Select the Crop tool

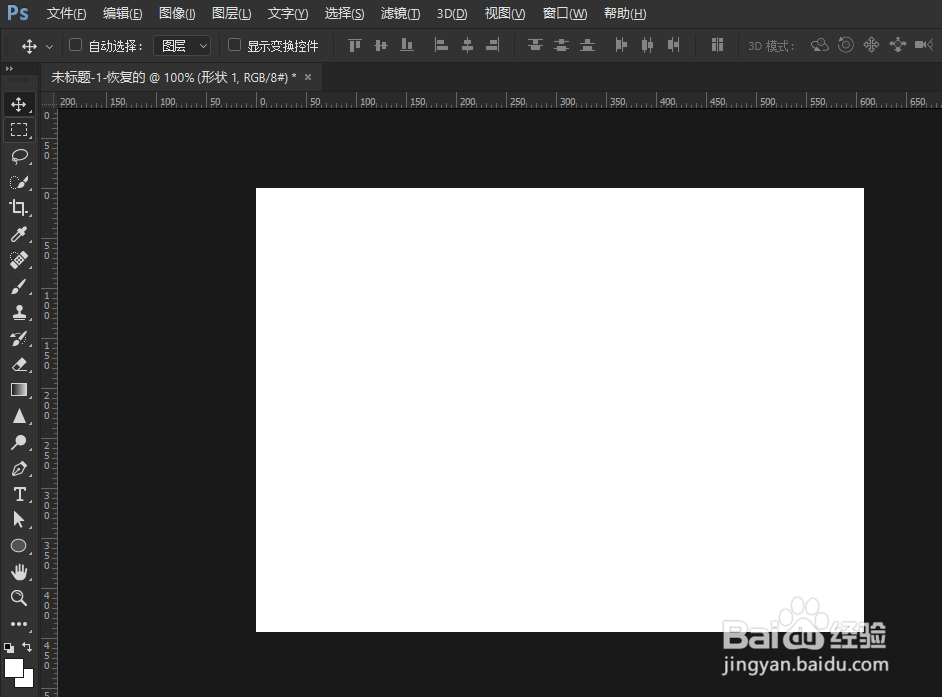tap(19, 208)
